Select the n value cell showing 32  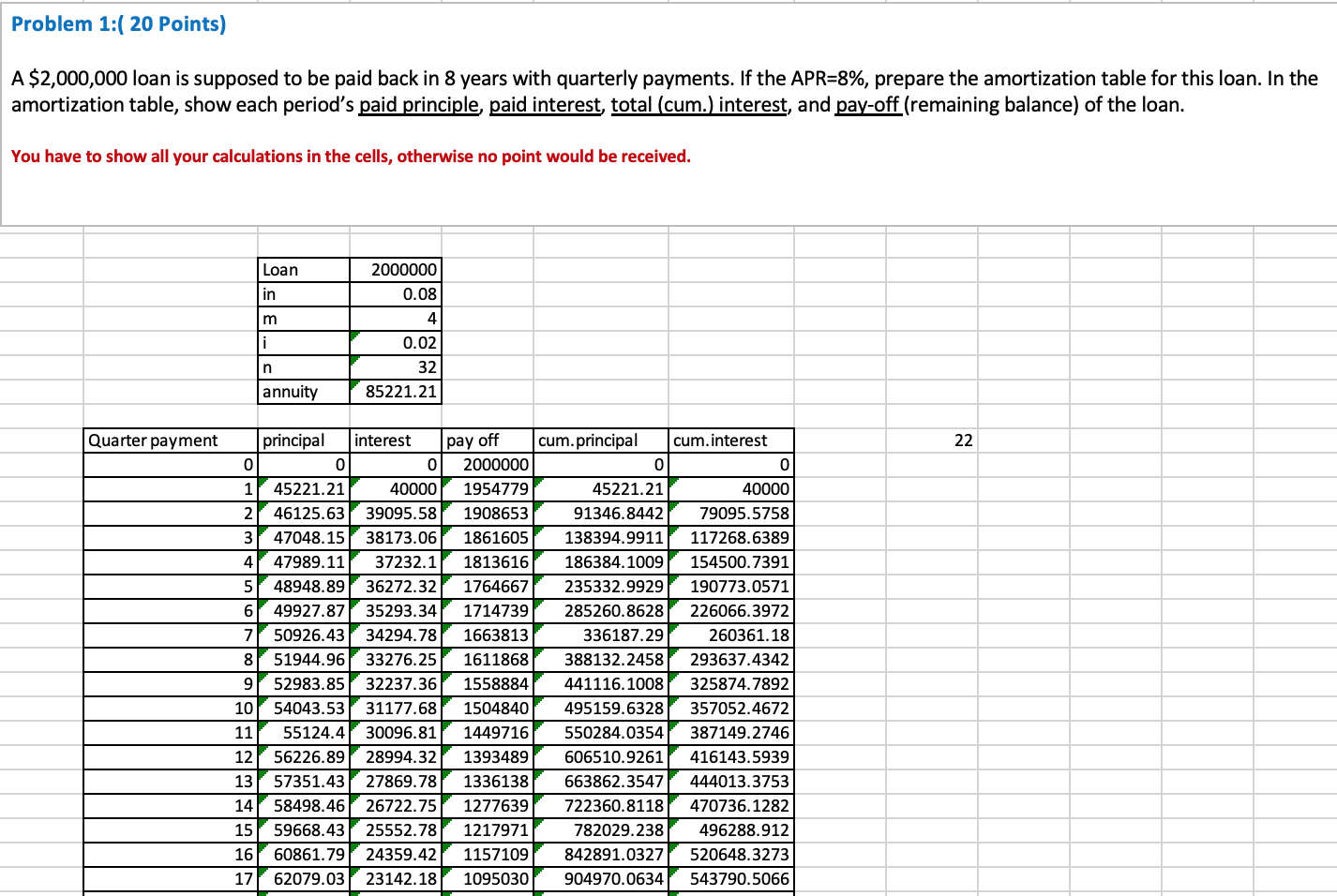pos(396,367)
